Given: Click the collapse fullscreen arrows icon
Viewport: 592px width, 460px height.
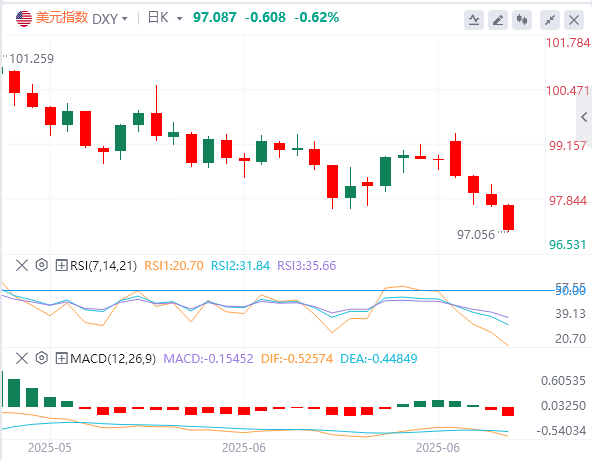Looking at the screenshot, I should coord(550,20).
